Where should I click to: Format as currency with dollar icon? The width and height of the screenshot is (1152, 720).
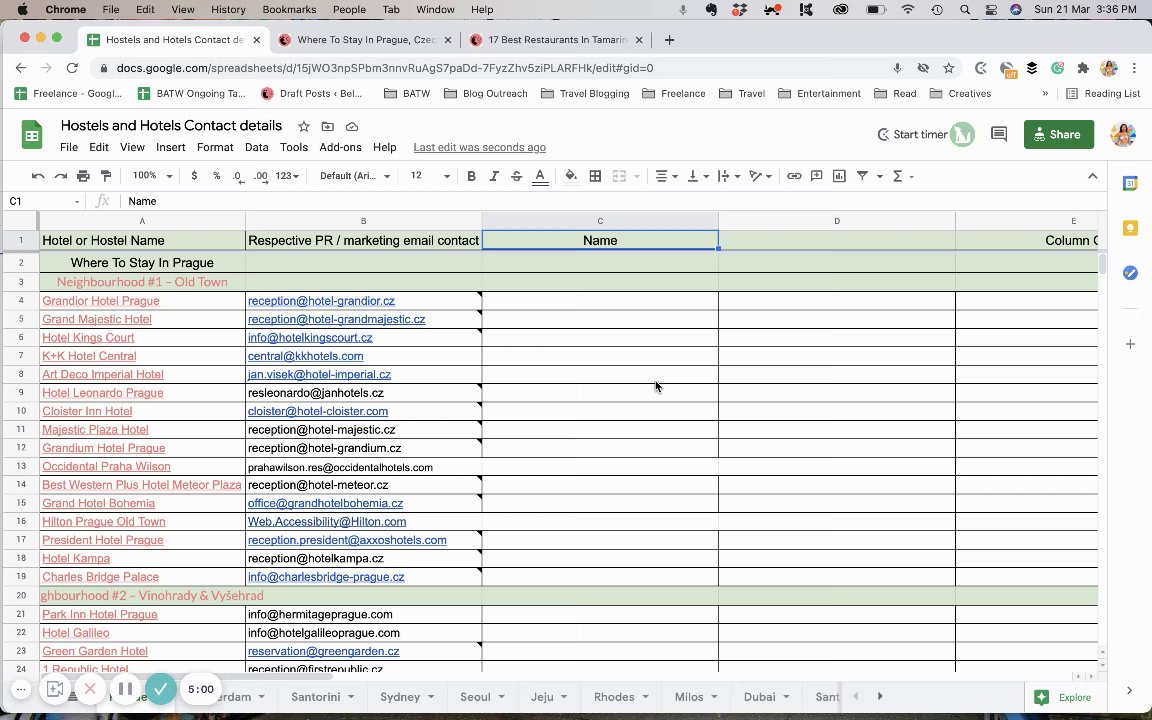[194, 176]
